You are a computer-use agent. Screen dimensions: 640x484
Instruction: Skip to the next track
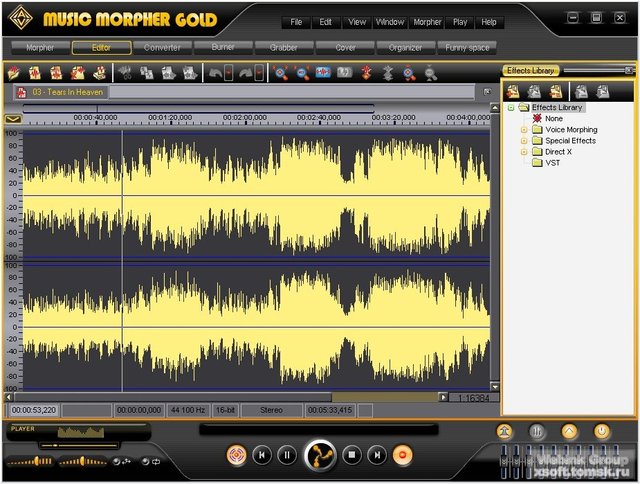coord(377,455)
